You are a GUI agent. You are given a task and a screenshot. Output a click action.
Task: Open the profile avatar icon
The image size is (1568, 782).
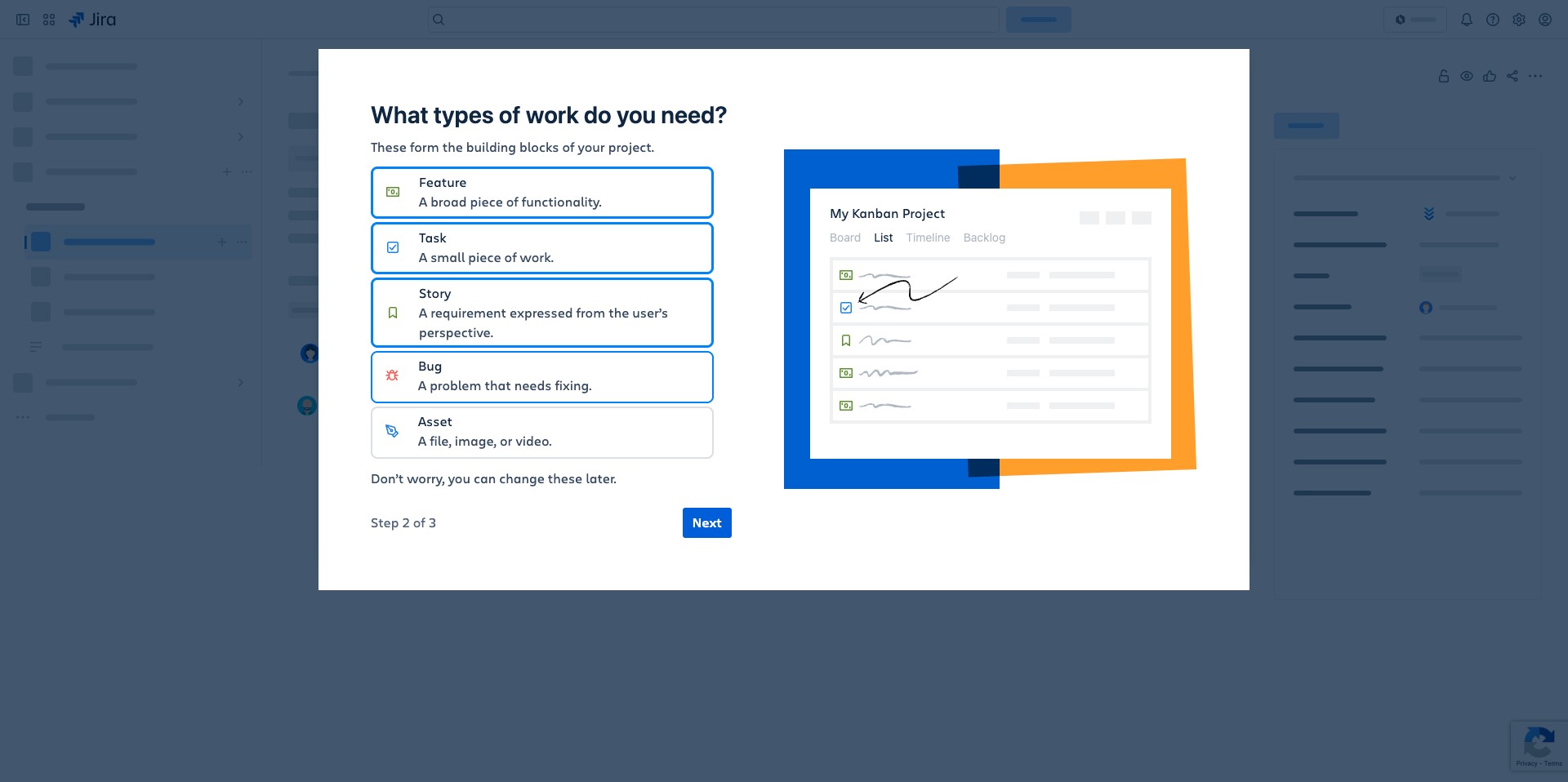pyautogui.click(x=1545, y=20)
